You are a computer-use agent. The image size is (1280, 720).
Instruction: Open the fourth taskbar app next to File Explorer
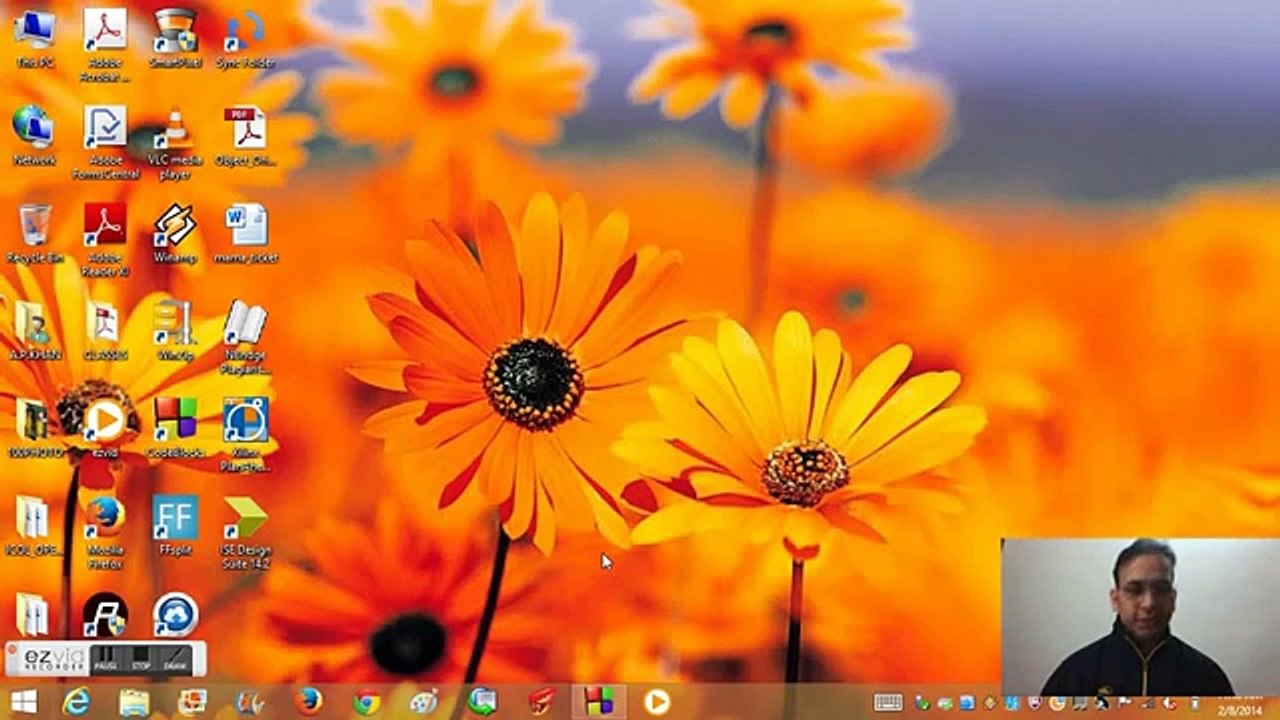click(x=192, y=702)
